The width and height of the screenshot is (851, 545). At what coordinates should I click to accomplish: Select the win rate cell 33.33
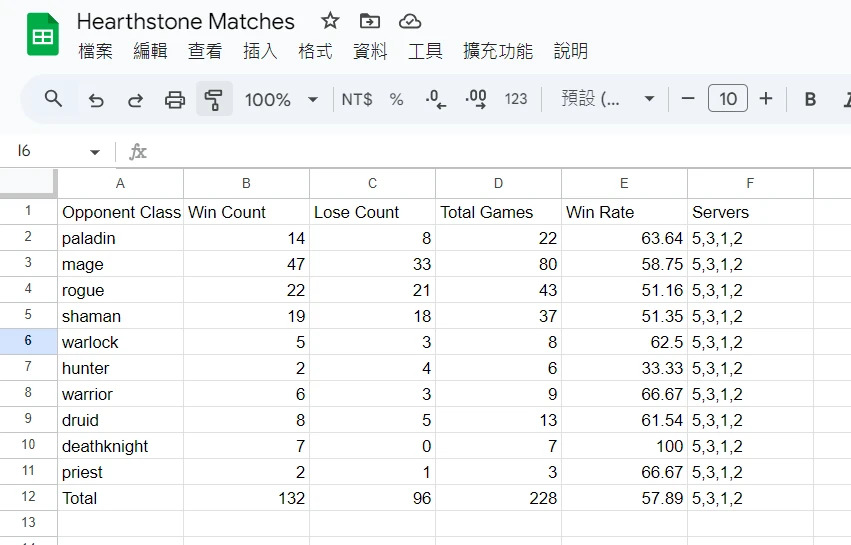[624, 368]
